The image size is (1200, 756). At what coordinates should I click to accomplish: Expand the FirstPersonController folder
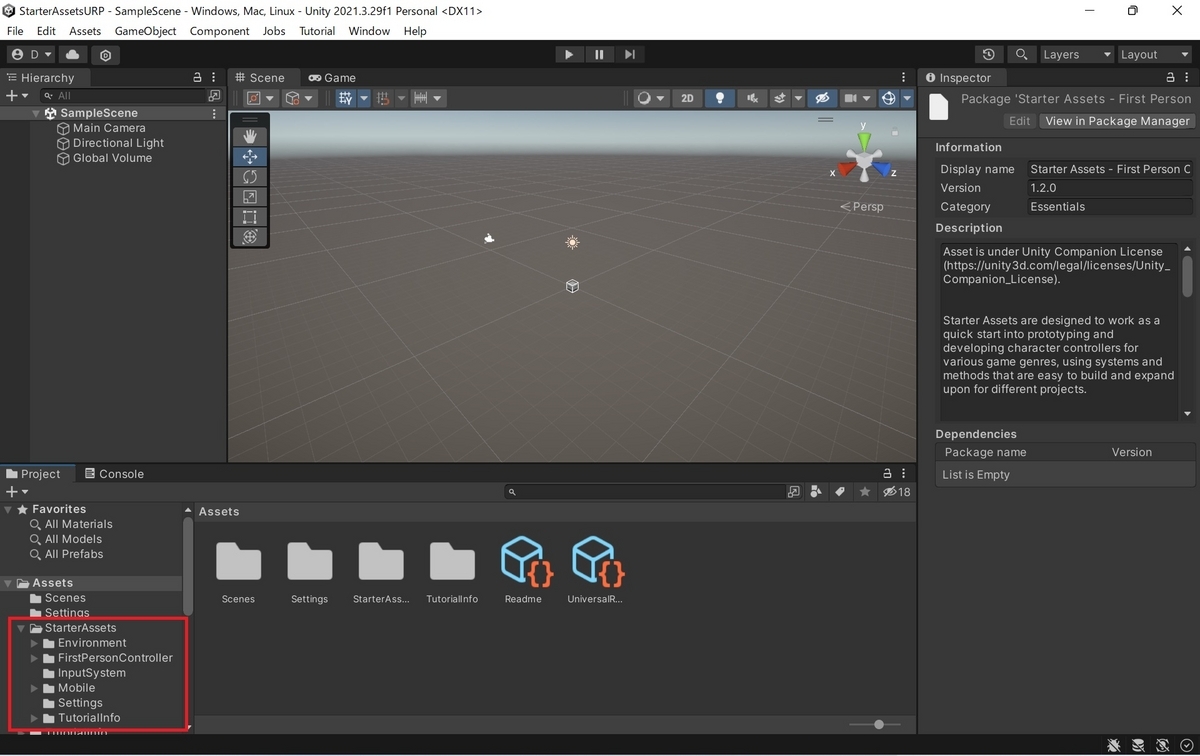pyautogui.click(x=35, y=657)
